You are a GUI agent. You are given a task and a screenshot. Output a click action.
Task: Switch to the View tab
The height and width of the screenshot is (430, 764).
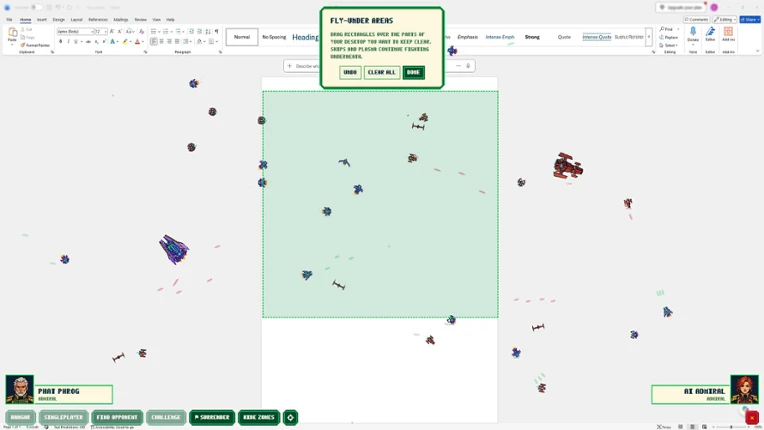click(x=156, y=19)
